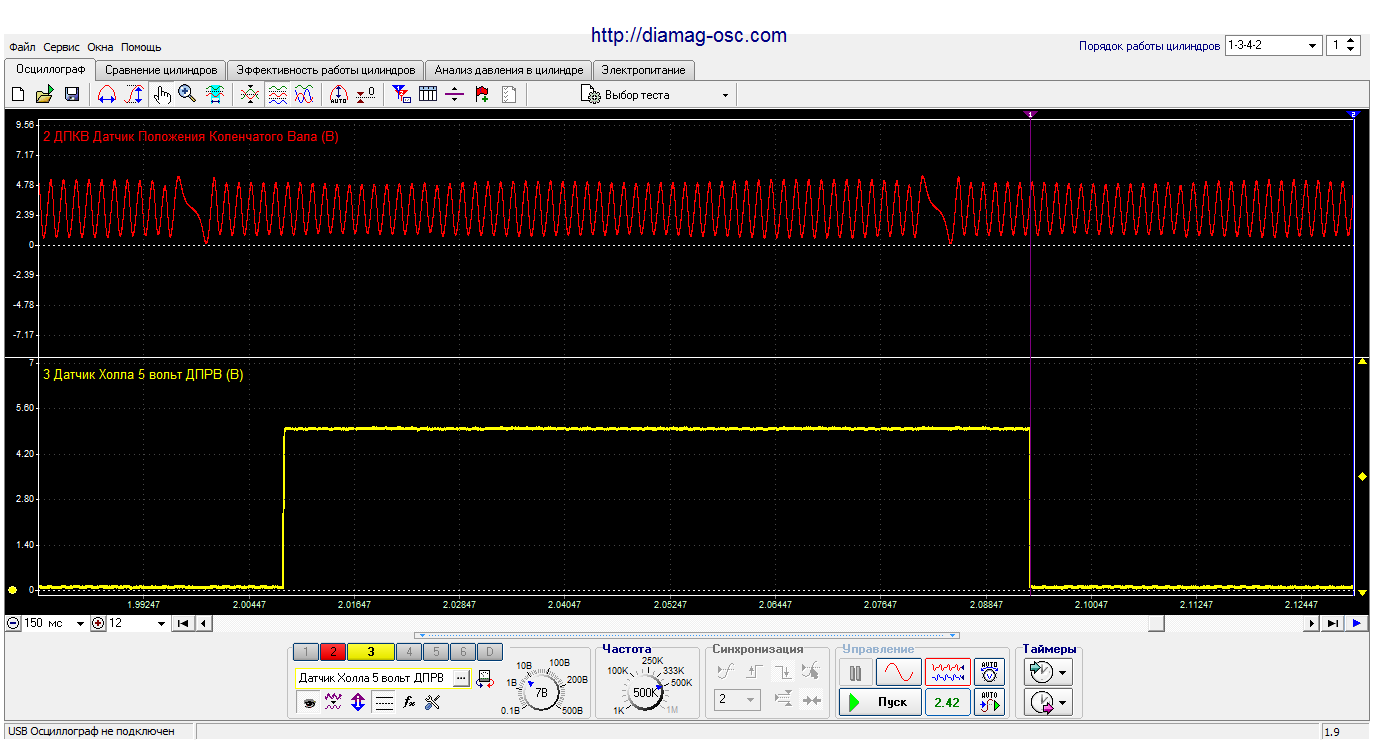Image resolution: width=1382 pixels, height=744 pixels.
Task: Open the filter settings funnel icon
Action: [x=401, y=95]
